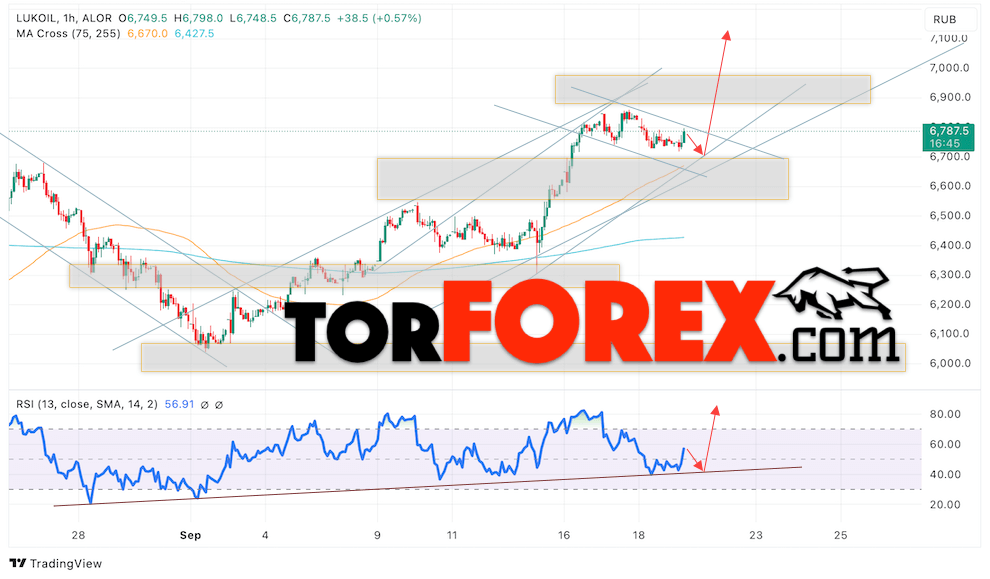Click the RSI value 56.91
Screen dimensions: 990x579
[x=179, y=404]
